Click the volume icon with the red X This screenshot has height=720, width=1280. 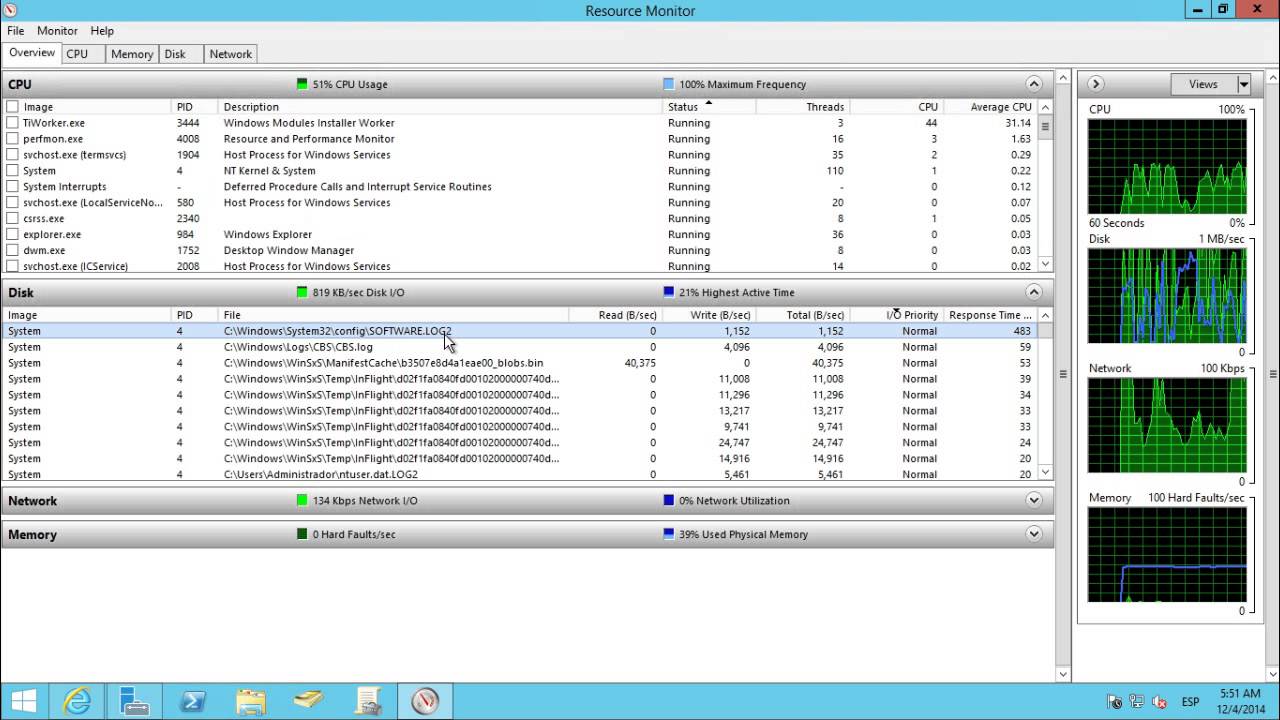pyautogui.click(x=1160, y=702)
